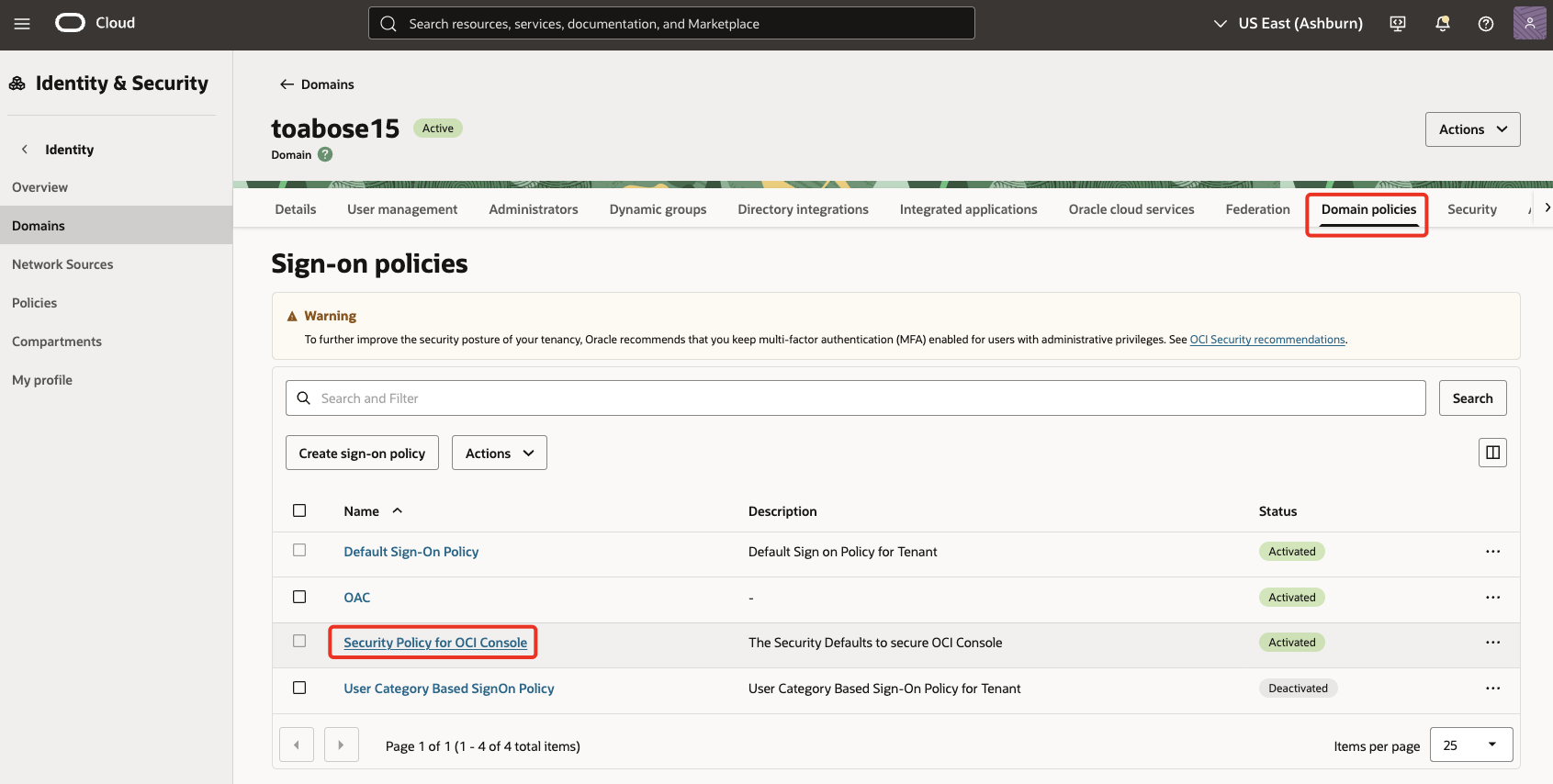Open the US East (Ashburn) region dropdown

click(x=1288, y=24)
